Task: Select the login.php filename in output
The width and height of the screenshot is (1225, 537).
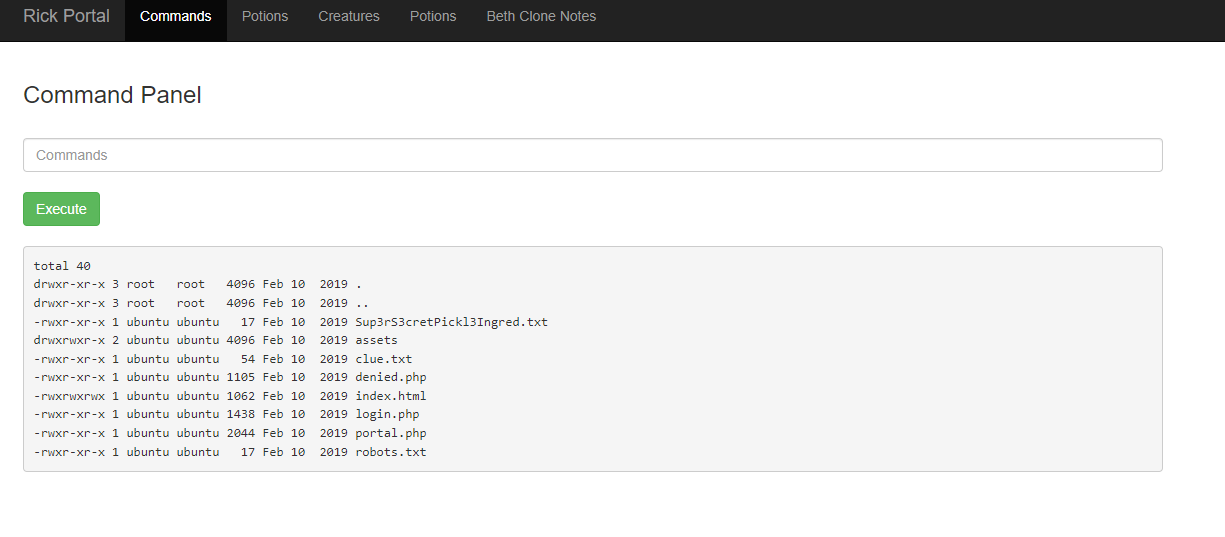Action: 387,414
